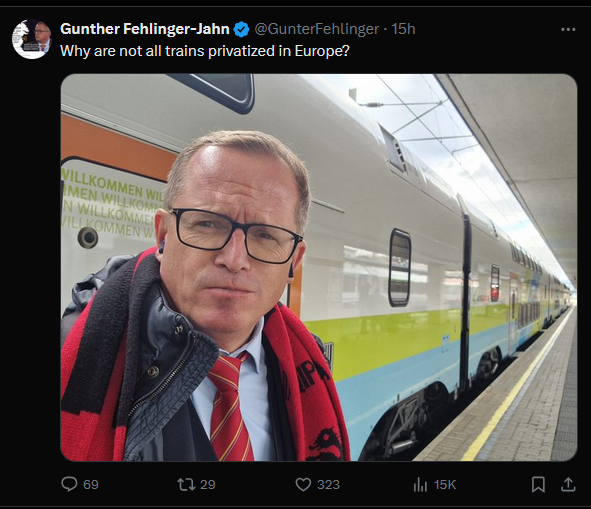Open Gunther Fehlinger-Jahn's profile avatar
The image size is (591, 509).
[x=31, y=39]
